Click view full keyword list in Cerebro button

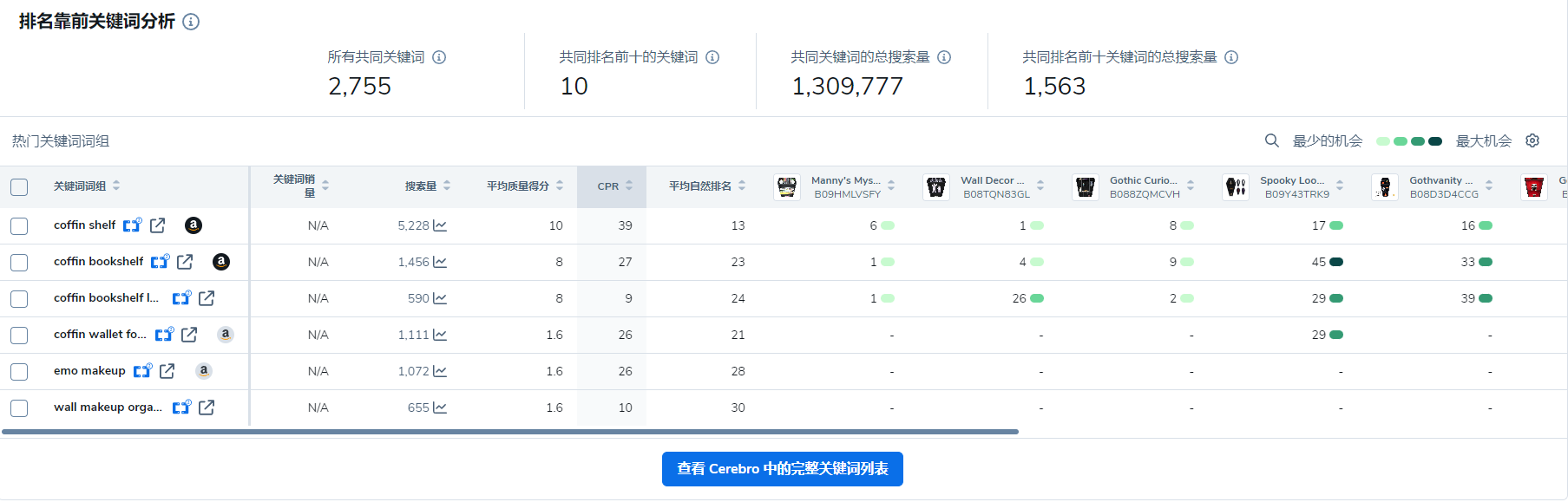click(x=782, y=469)
